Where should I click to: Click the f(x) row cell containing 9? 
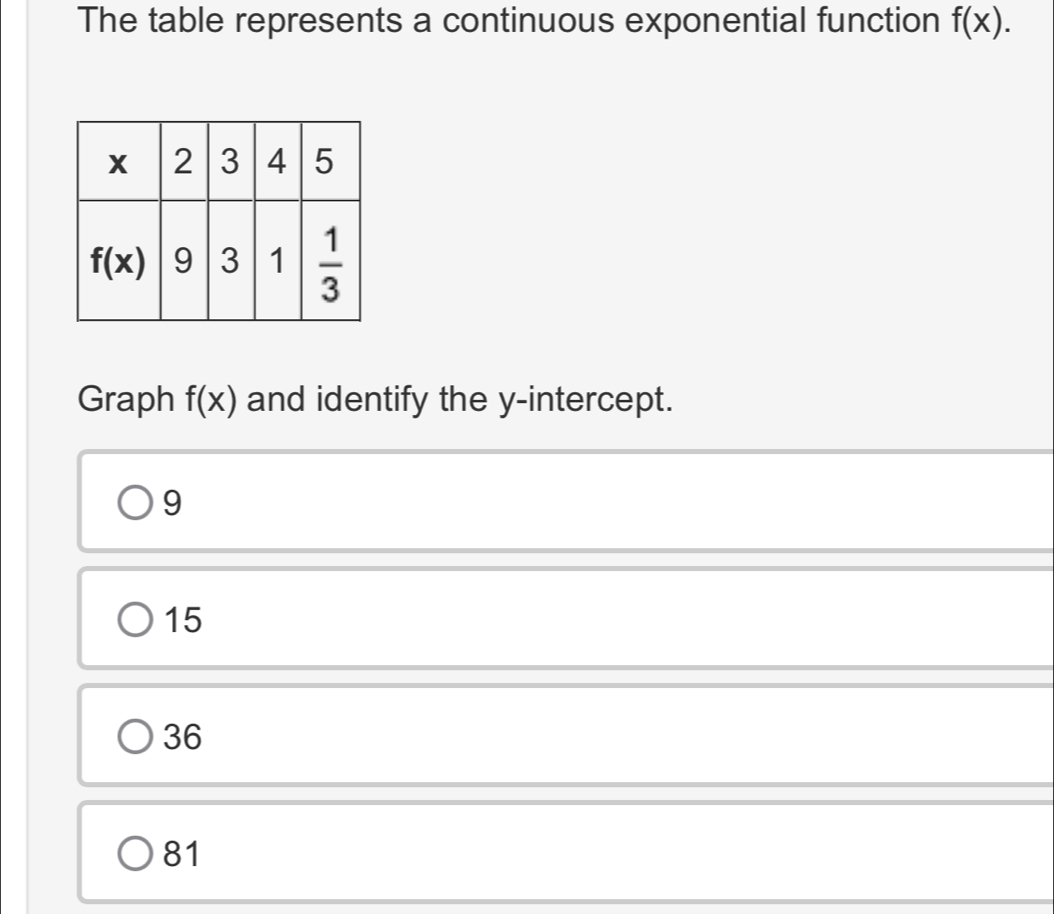pyautogui.click(x=183, y=260)
